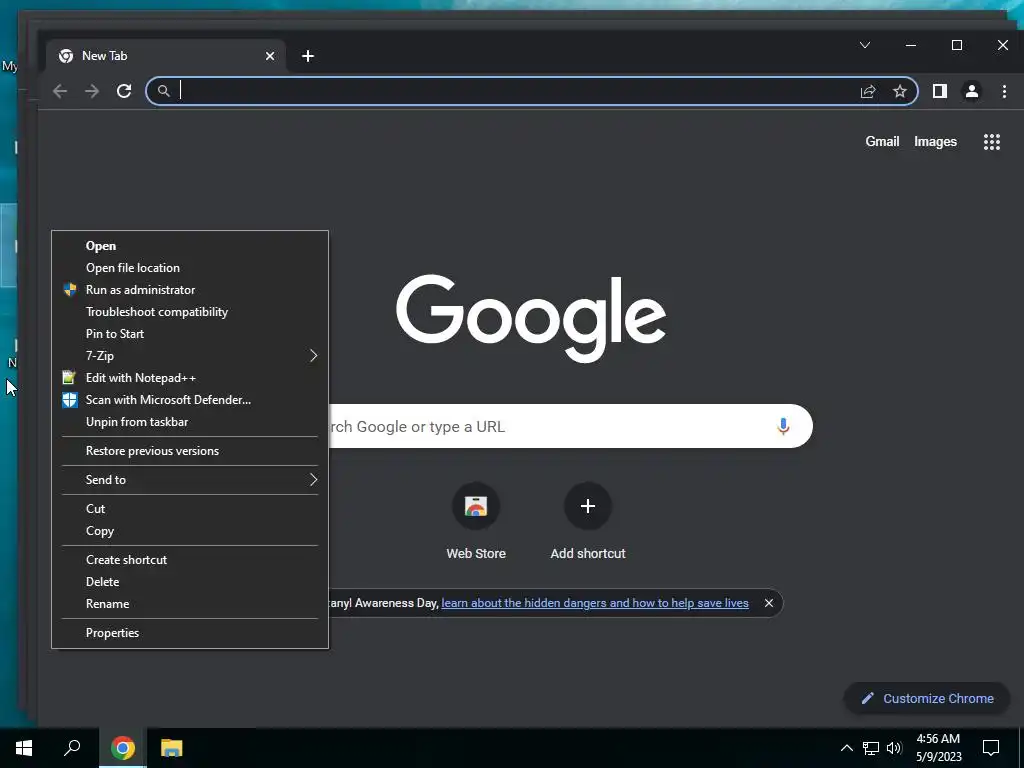Close the New Tab tab
This screenshot has height=768, width=1024.
pyautogui.click(x=270, y=56)
